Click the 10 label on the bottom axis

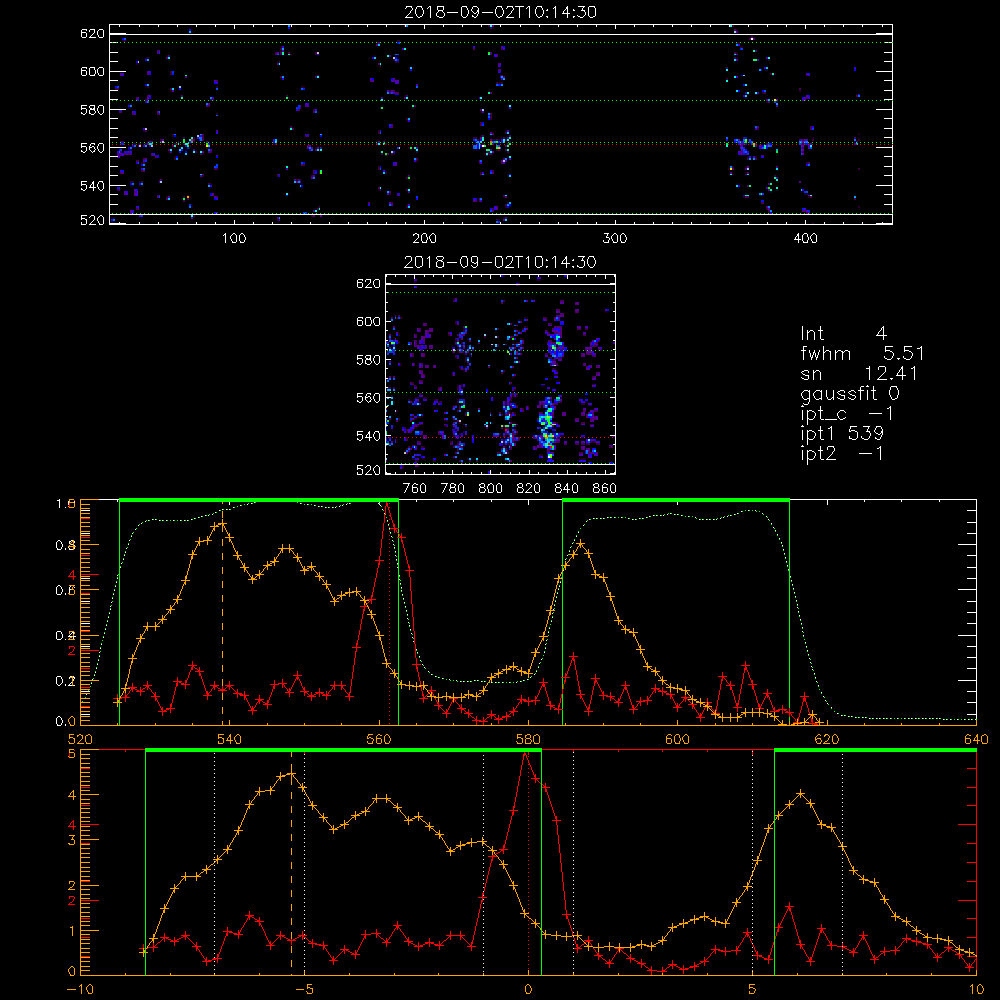click(x=976, y=989)
